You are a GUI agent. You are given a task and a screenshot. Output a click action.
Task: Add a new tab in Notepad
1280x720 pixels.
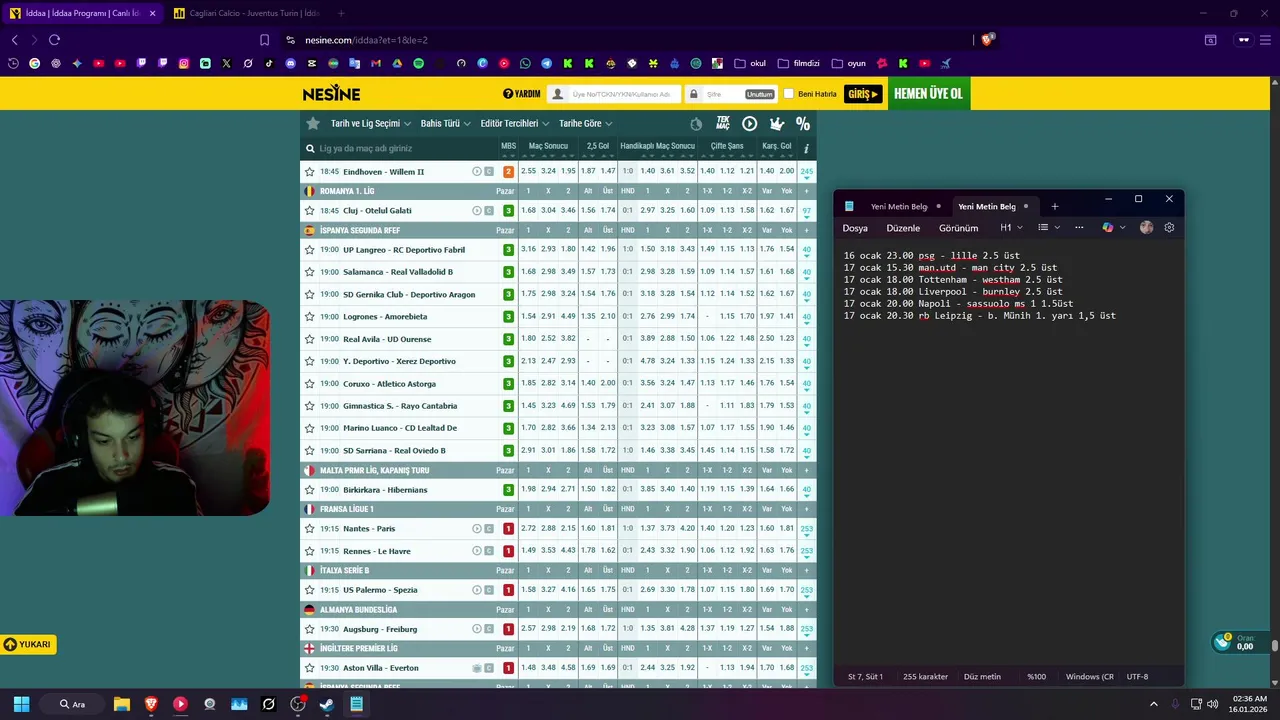[1054, 207]
